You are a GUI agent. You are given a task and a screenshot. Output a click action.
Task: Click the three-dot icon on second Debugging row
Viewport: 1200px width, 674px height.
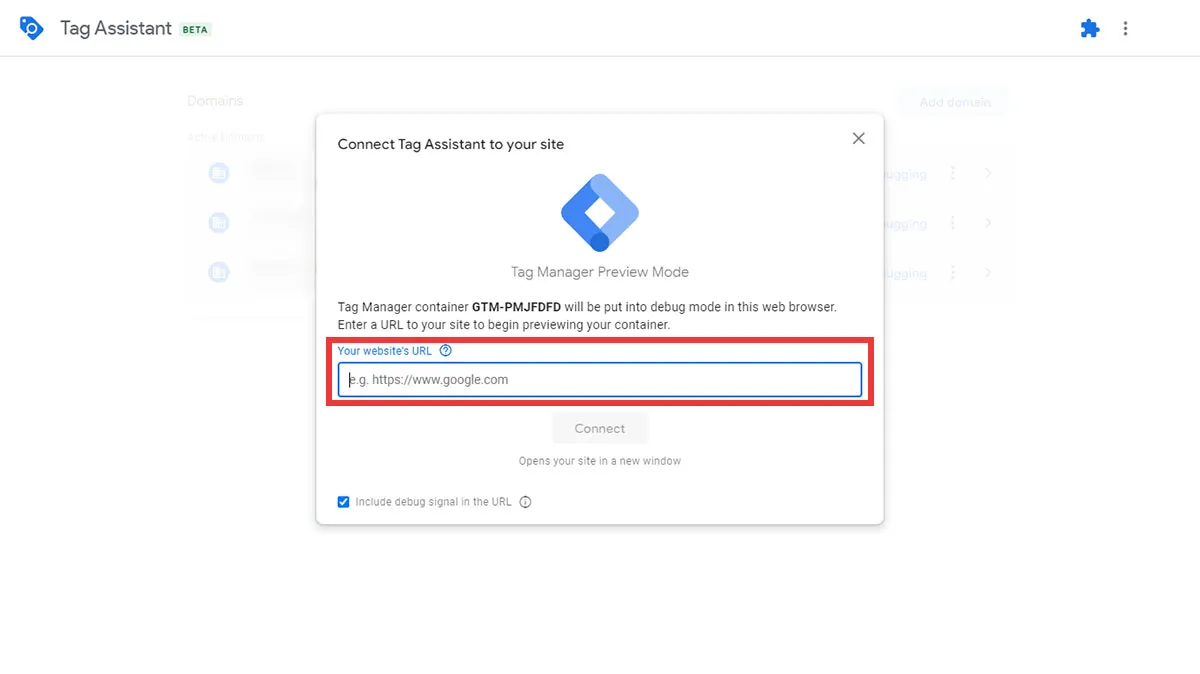pos(952,222)
